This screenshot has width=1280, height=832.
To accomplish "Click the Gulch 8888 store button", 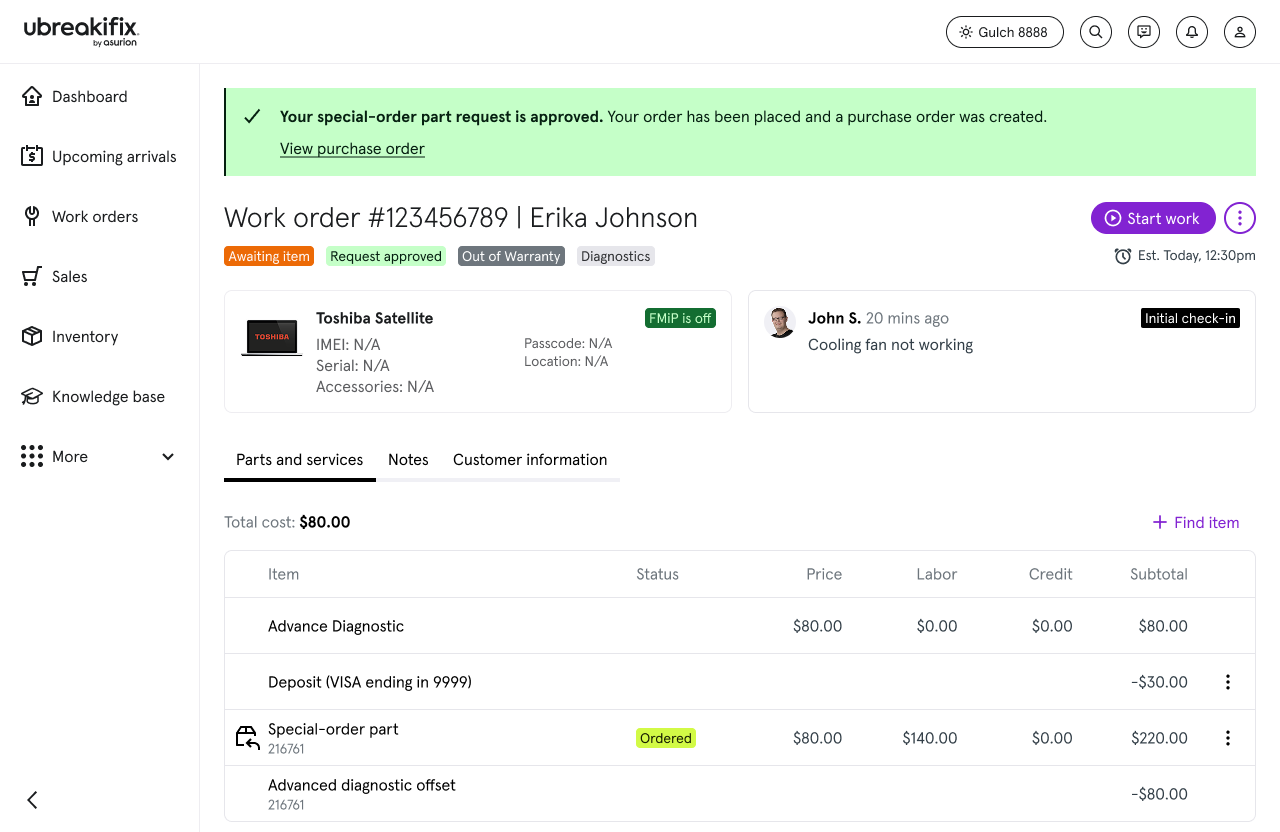I will (x=1005, y=32).
